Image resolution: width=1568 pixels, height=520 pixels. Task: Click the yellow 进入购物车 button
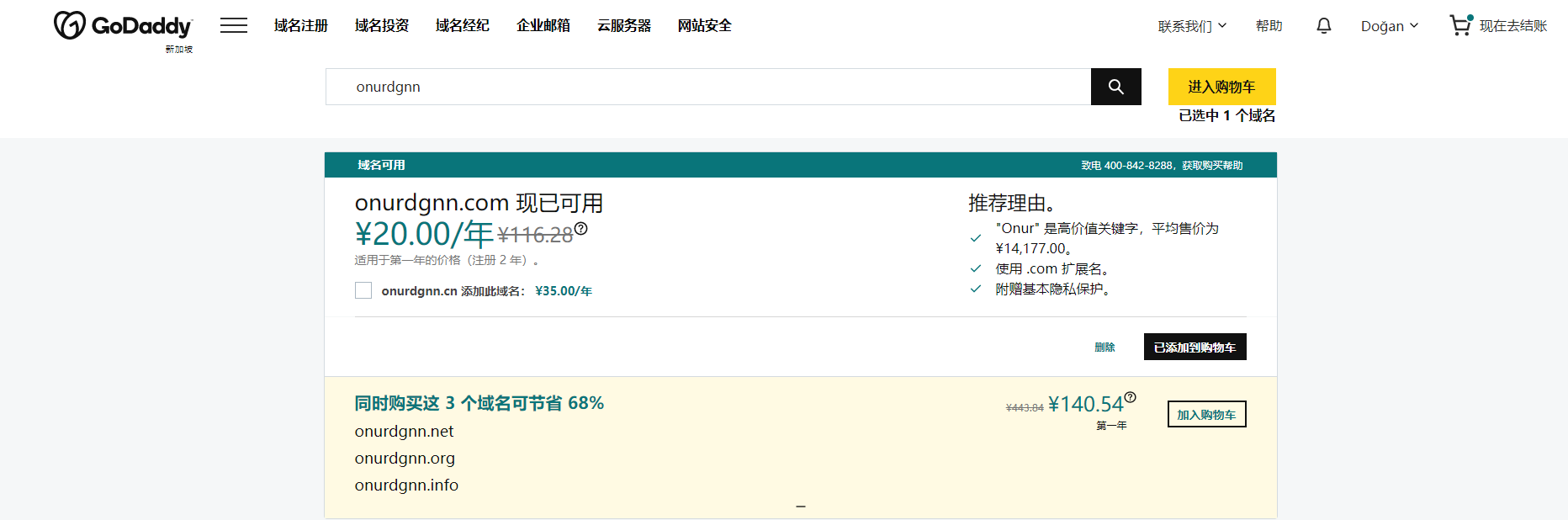click(1221, 87)
